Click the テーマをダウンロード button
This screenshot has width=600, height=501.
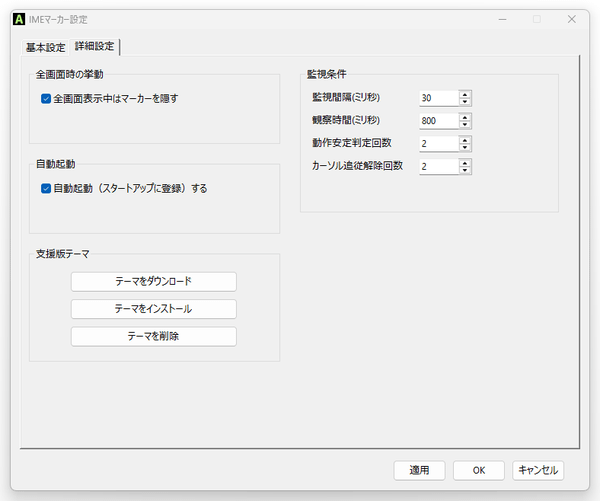[153, 281]
